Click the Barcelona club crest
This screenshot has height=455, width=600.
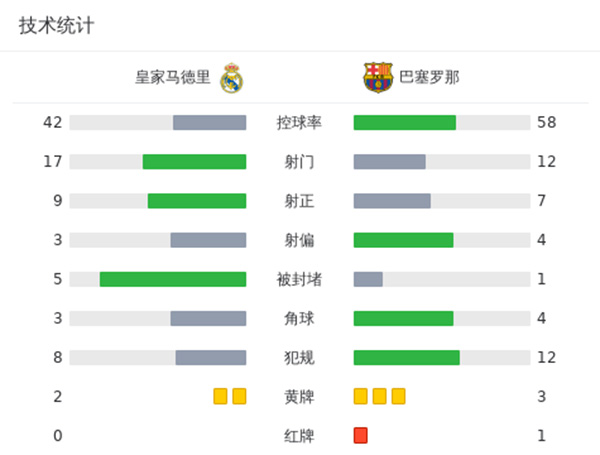378,77
